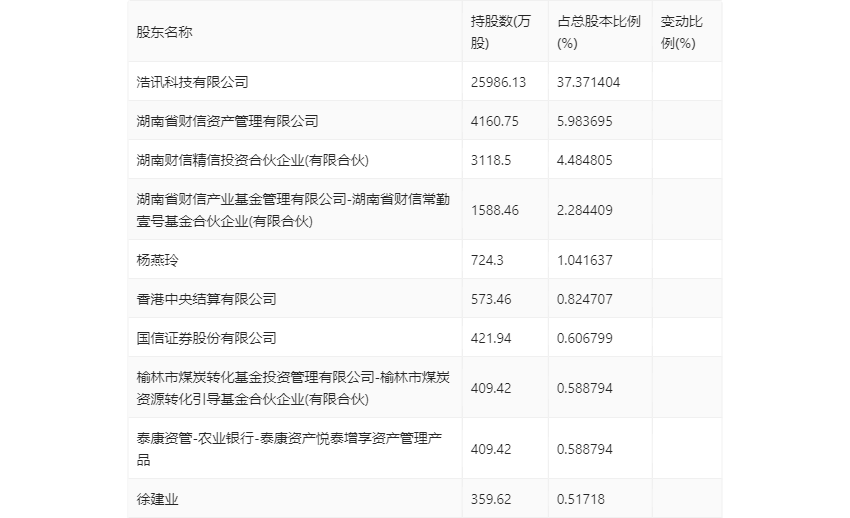This screenshot has width=850, height=518.
Task: Click the holding value 4160.75
Action: [x=494, y=121]
